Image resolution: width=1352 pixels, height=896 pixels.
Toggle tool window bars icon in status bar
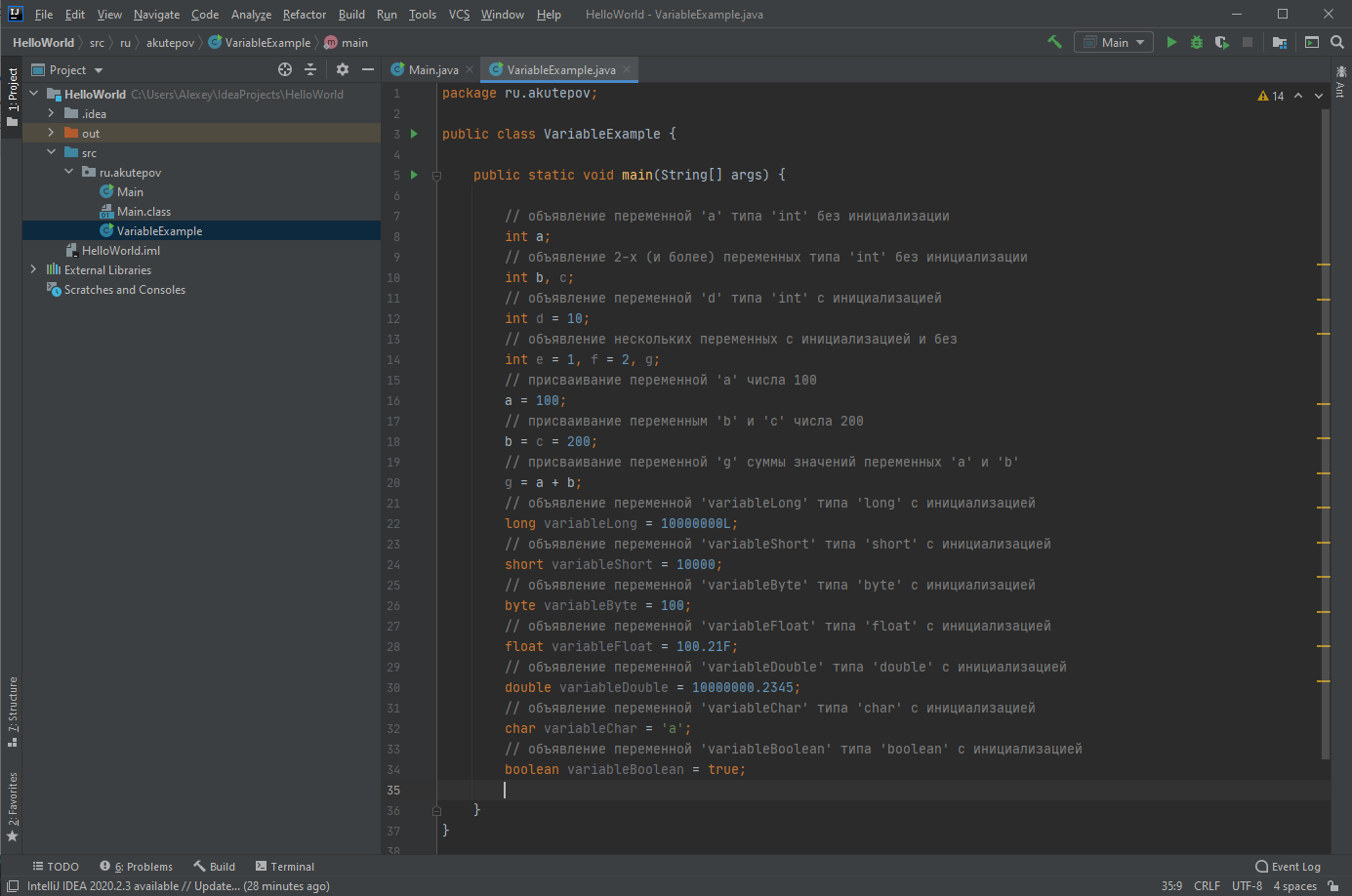13,886
